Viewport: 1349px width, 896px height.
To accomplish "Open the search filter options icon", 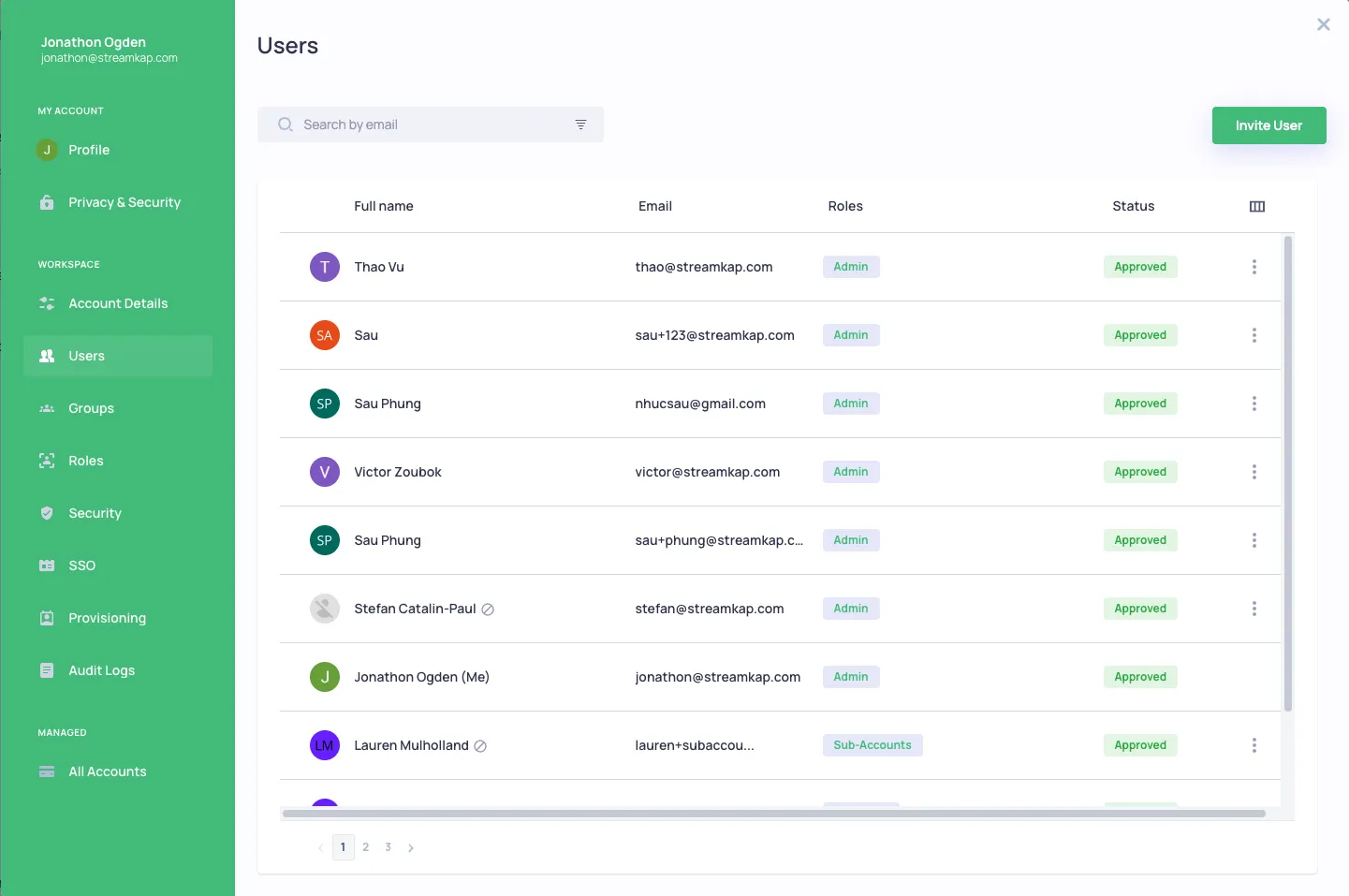I will (580, 125).
